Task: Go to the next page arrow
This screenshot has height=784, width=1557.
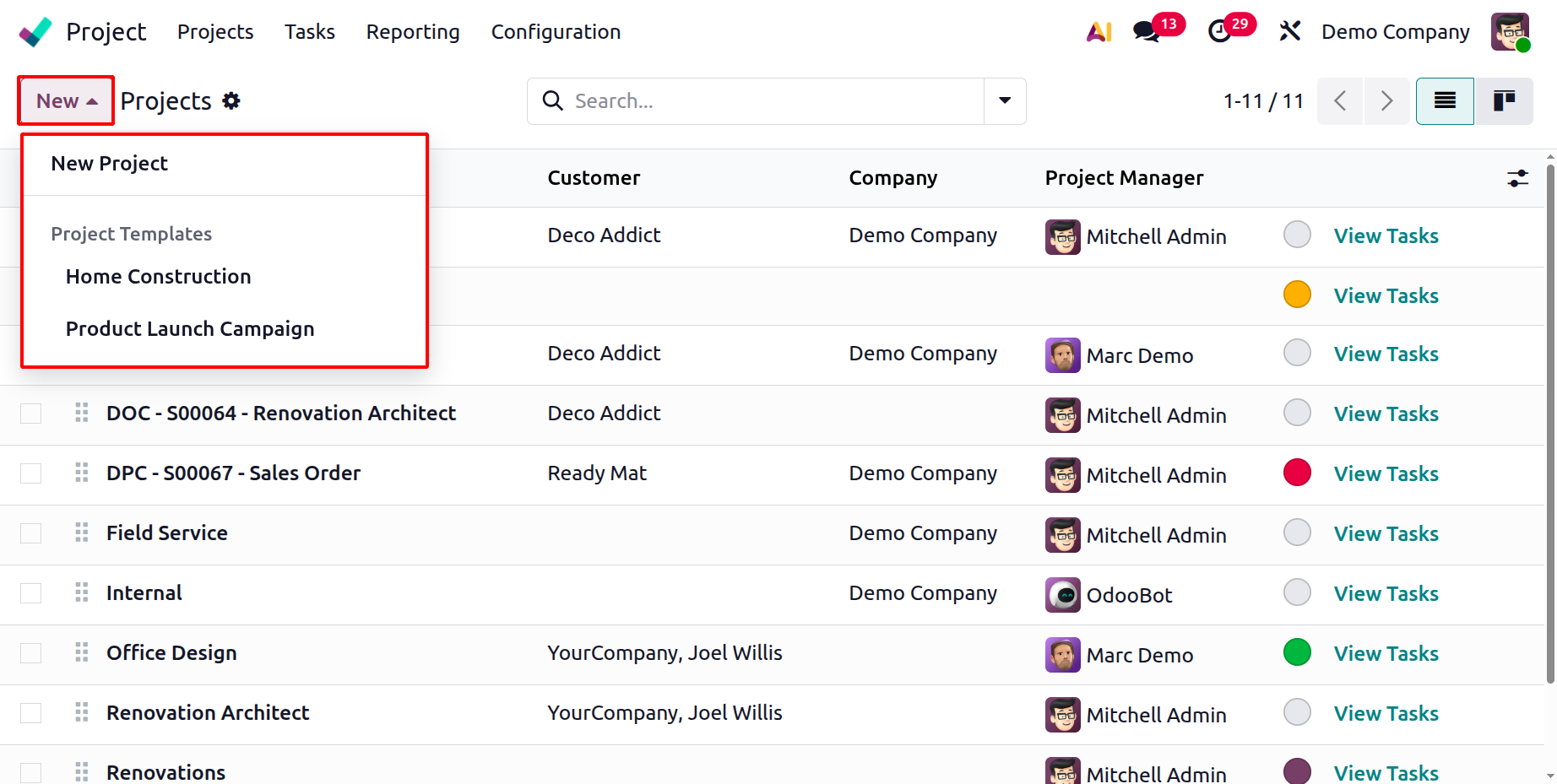Action: 1386,101
